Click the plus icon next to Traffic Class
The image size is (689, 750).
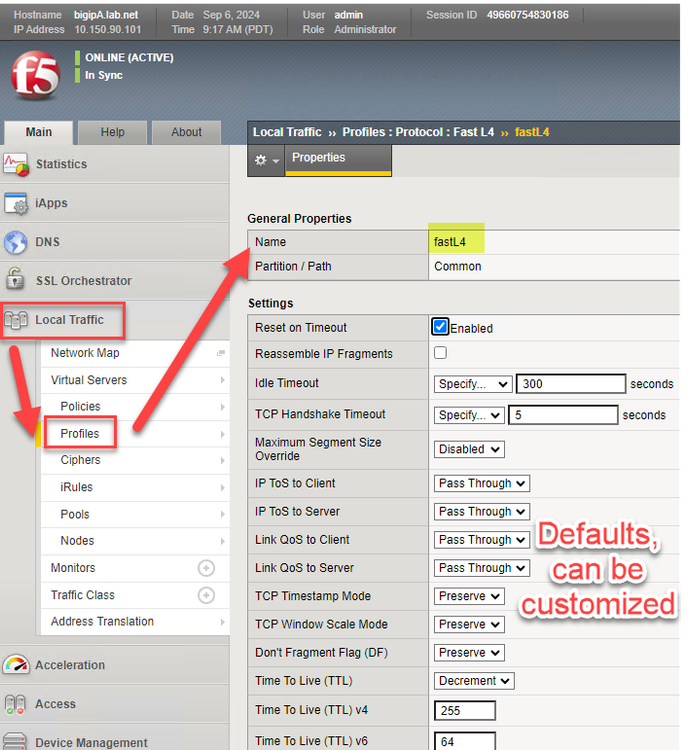[206, 596]
